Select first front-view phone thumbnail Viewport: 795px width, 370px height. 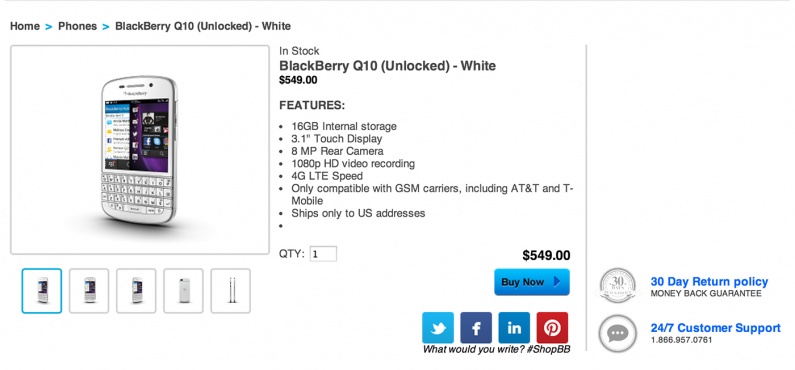click(x=42, y=291)
